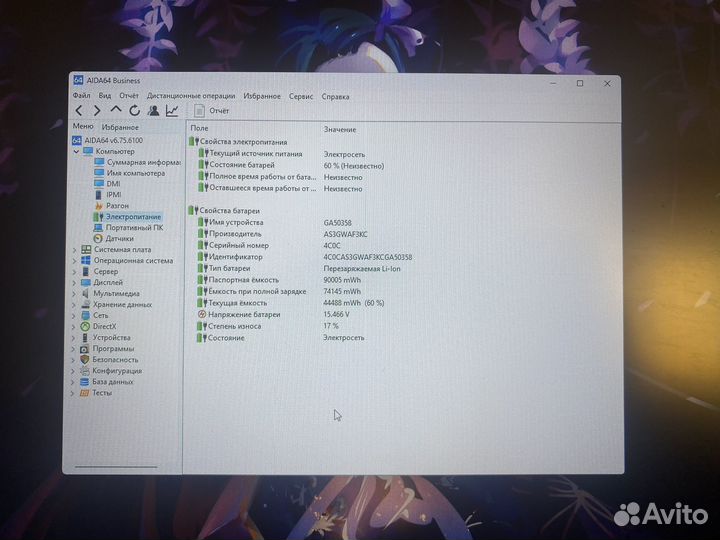The image size is (720, 540).
Task: Click the Программы icon in tree
Action: pos(84,349)
